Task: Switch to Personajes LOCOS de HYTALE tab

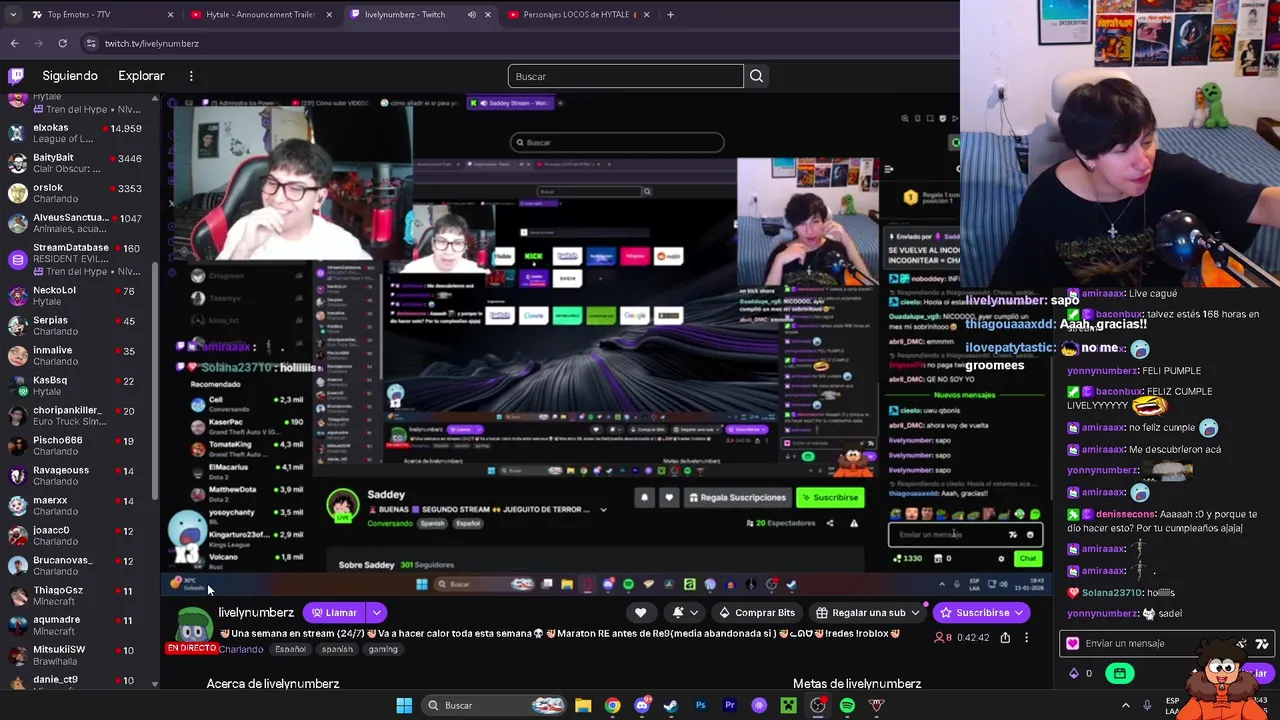Action: [579, 15]
